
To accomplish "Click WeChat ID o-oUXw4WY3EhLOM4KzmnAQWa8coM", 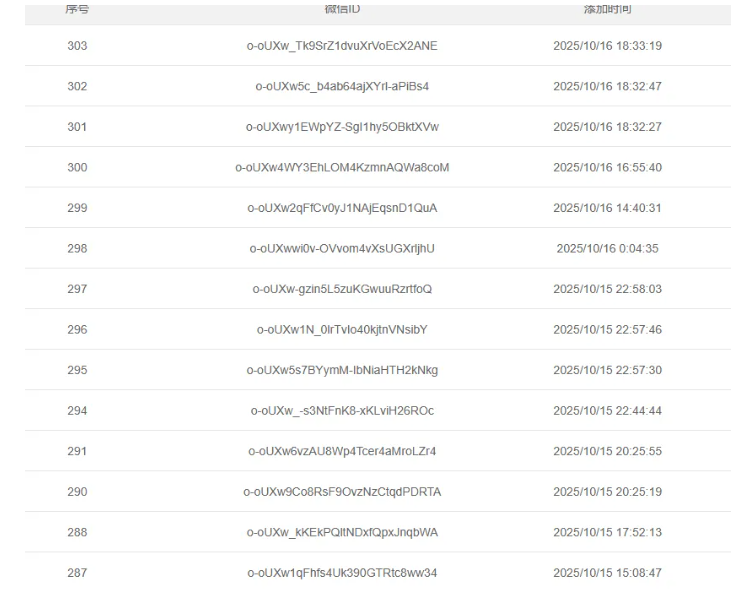I will 342,168.
